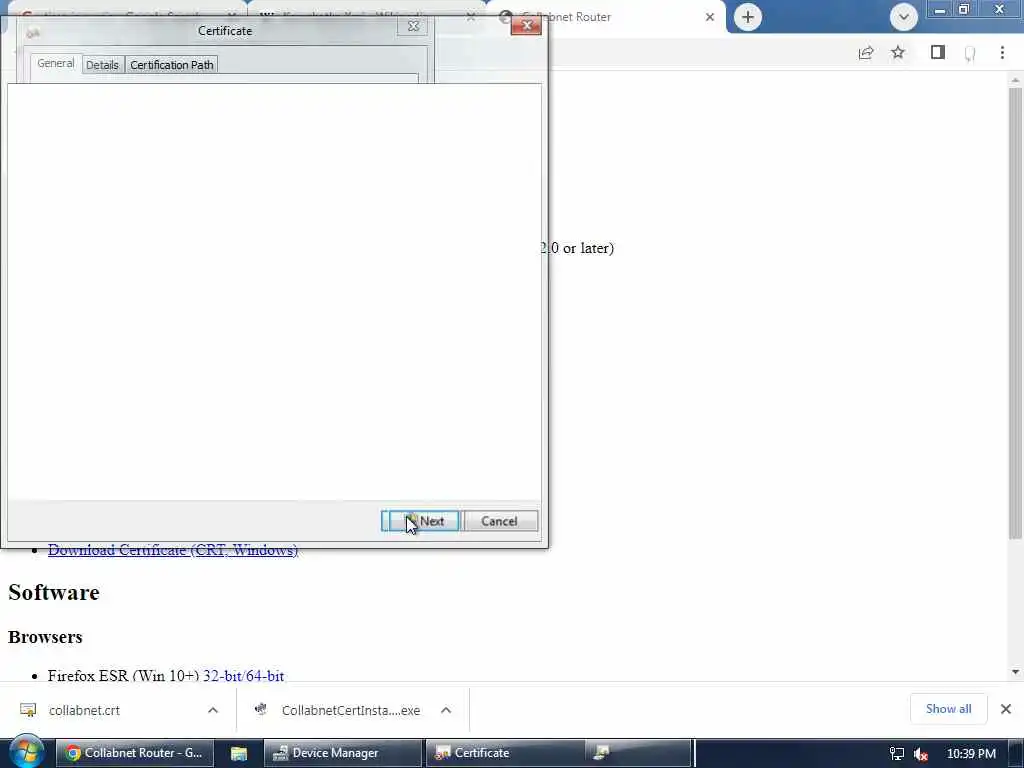Click the muted volume tray icon

[x=921, y=754]
